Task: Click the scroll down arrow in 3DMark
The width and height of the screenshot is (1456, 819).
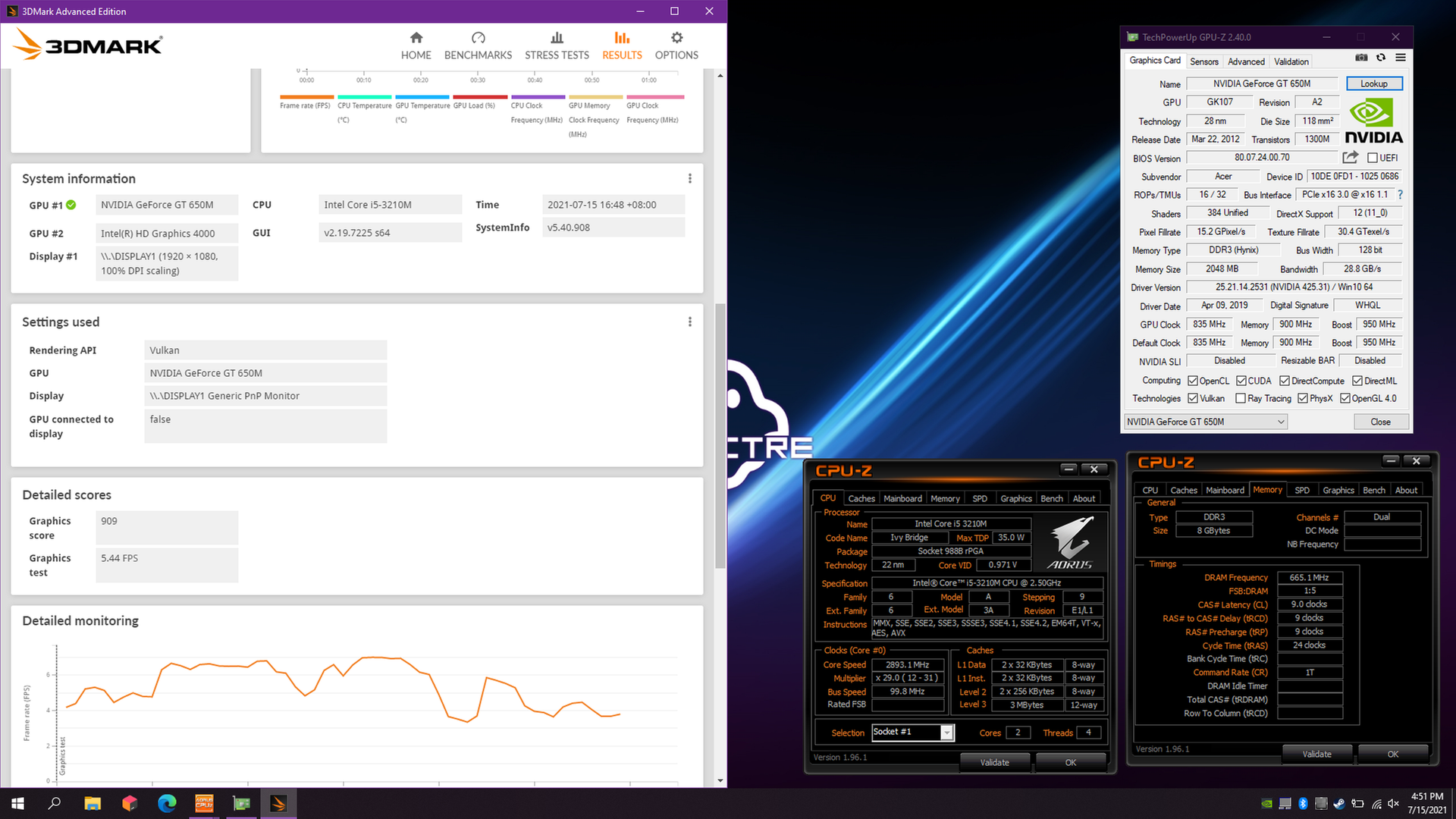Action: [720, 780]
